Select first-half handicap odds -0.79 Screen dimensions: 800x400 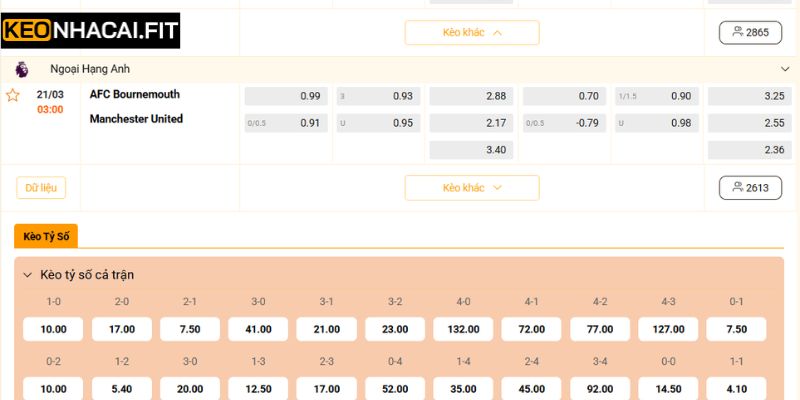click(564, 123)
